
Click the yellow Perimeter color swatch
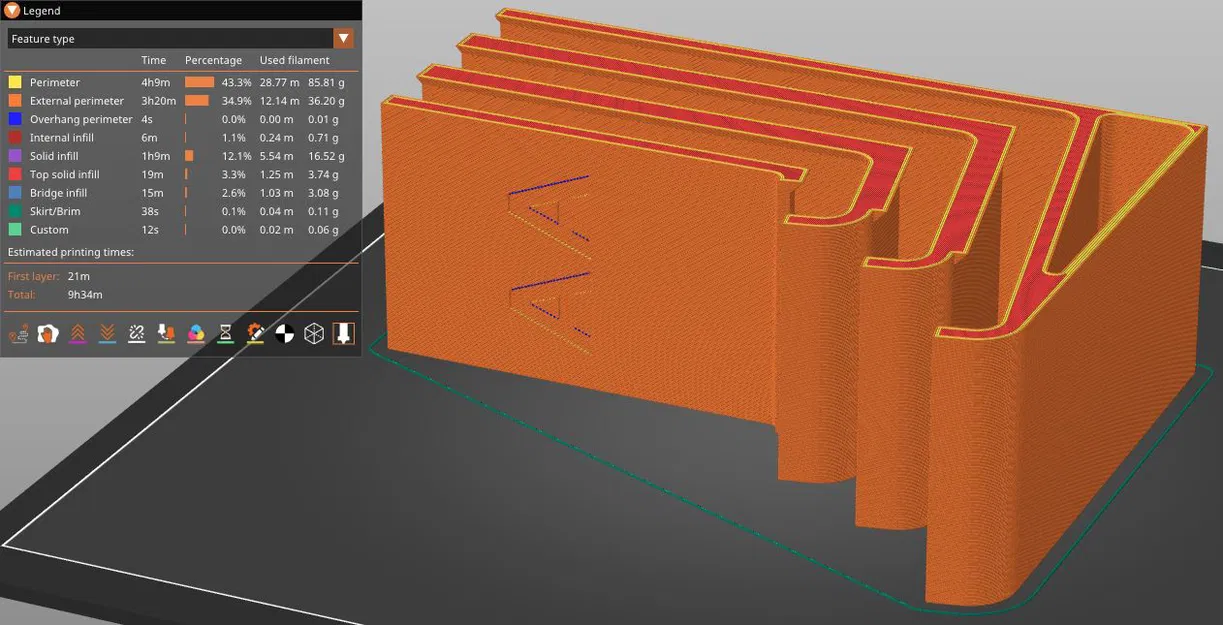pos(15,82)
